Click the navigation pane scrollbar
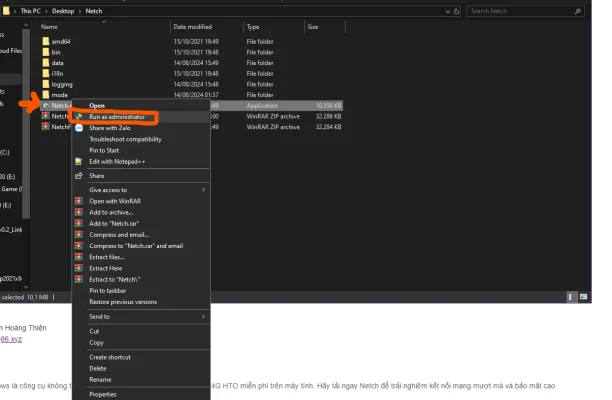The height and width of the screenshot is (400, 612). (x=26, y=123)
